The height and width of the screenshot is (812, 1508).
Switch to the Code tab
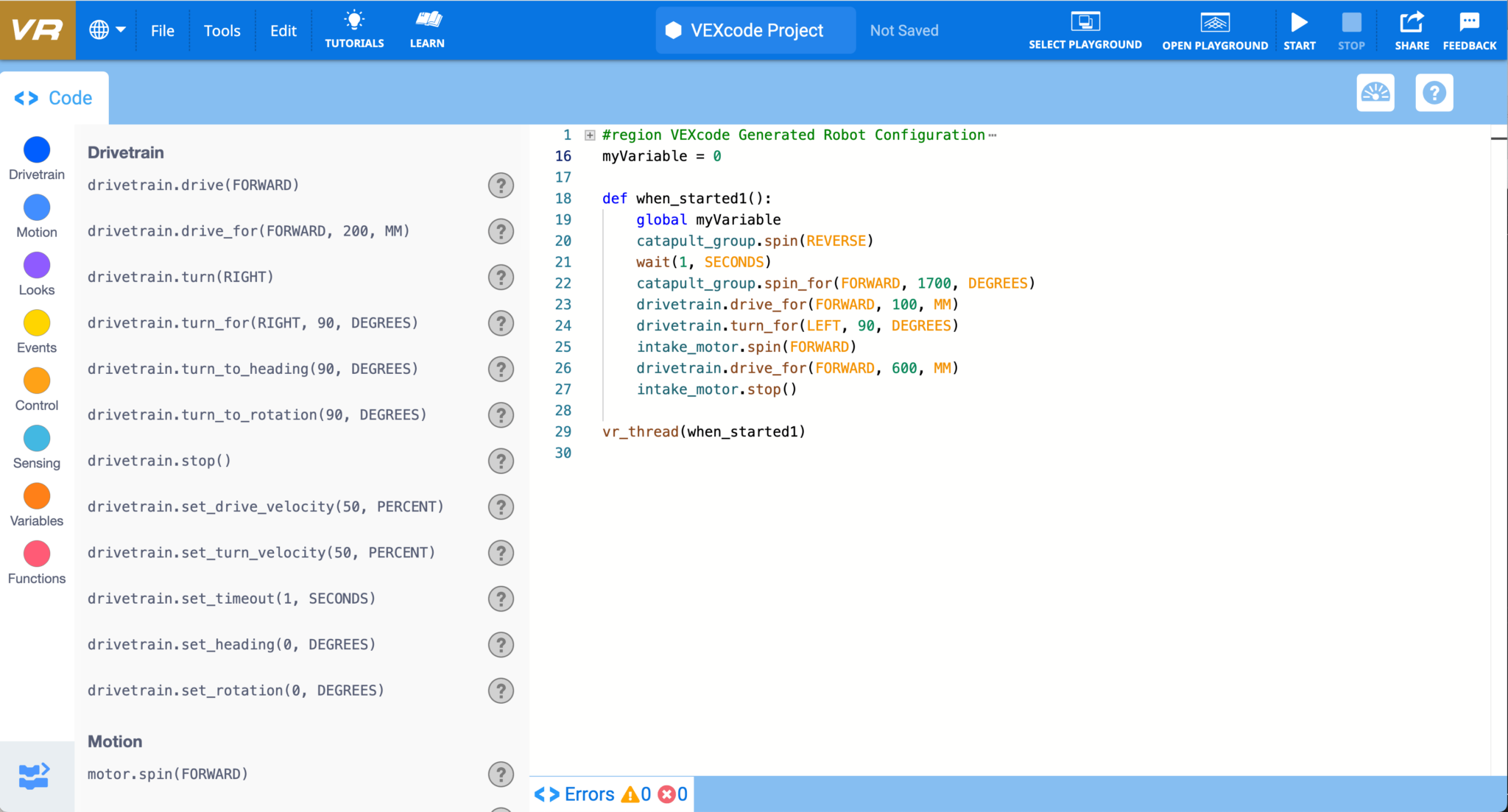tap(54, 96)
